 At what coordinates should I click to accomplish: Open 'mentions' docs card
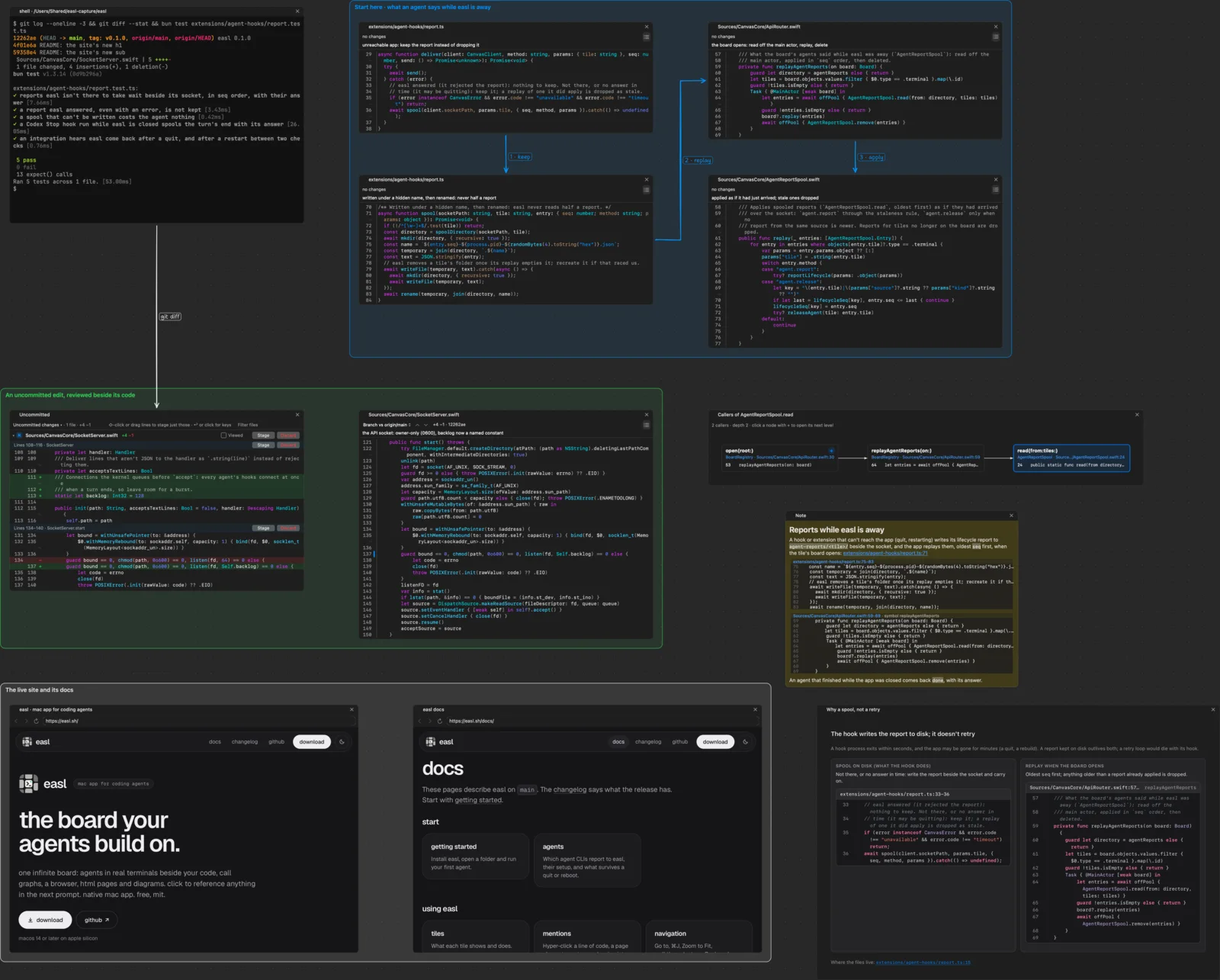coord(587,937)
